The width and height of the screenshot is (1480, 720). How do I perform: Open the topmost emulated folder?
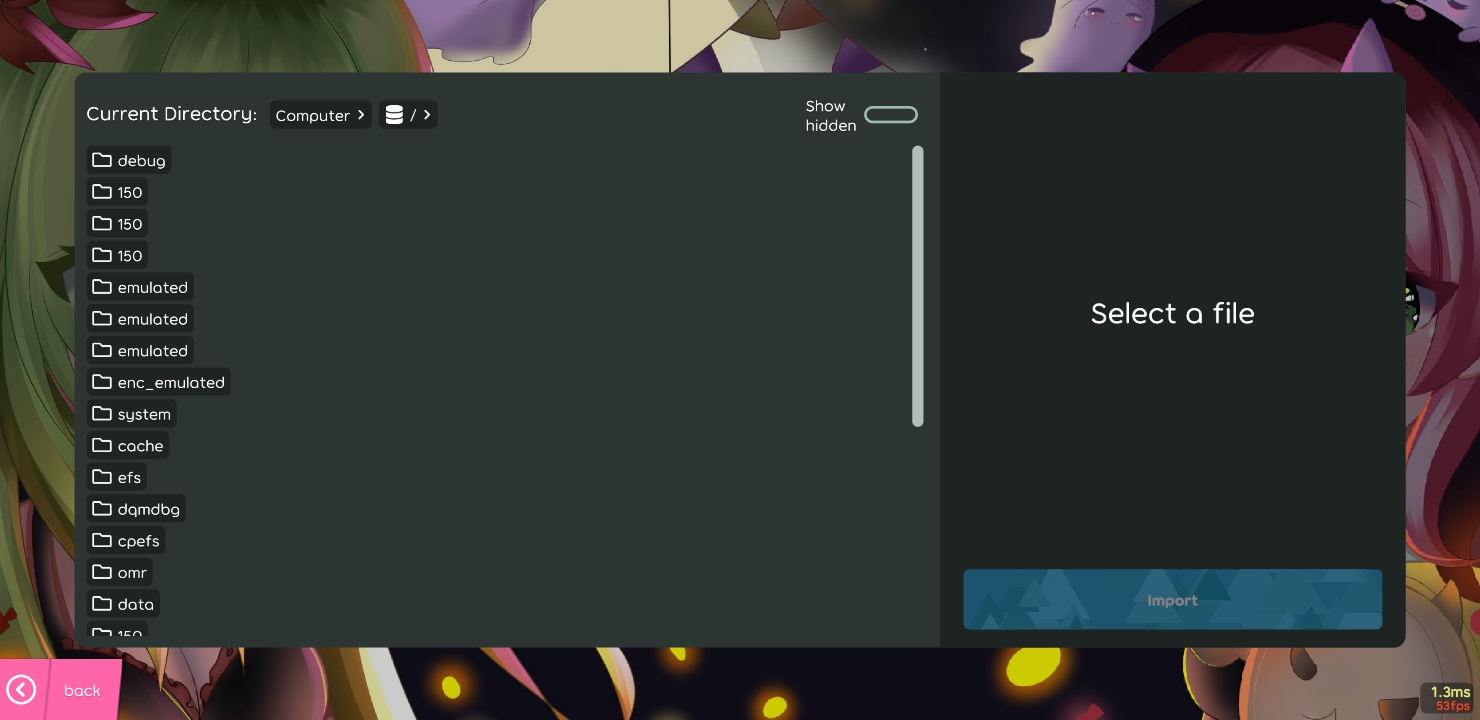click(x=140, y=287)
